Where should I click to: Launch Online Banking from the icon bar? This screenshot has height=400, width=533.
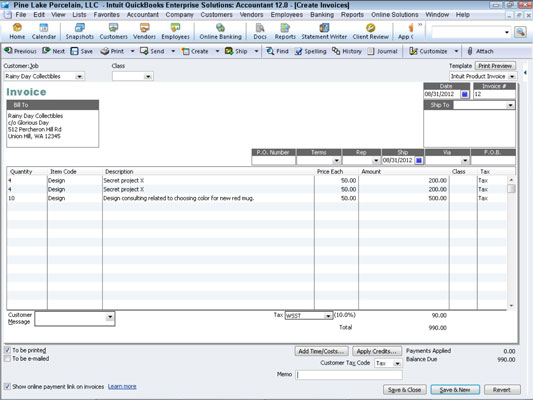coord(220,31)
